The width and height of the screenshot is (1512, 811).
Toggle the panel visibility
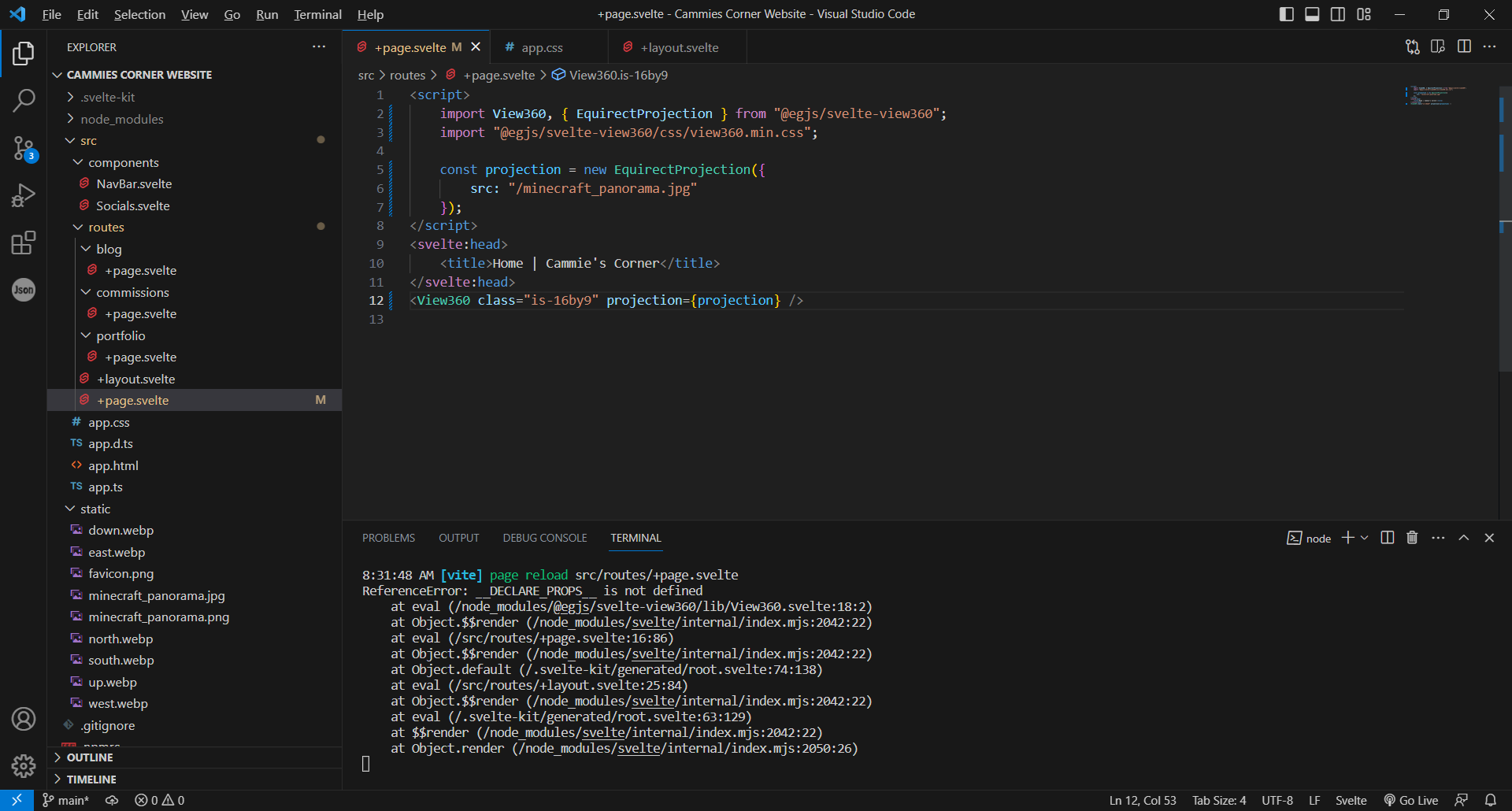pos(1312,13)
